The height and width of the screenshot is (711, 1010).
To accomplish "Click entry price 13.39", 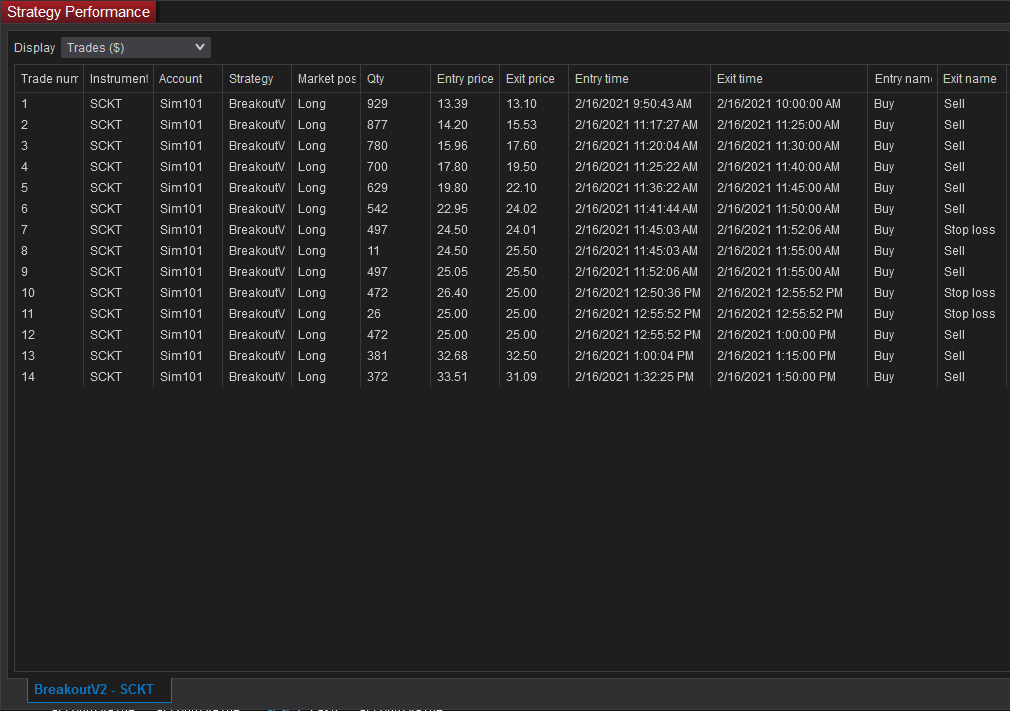I will click(x=452, y=104).
